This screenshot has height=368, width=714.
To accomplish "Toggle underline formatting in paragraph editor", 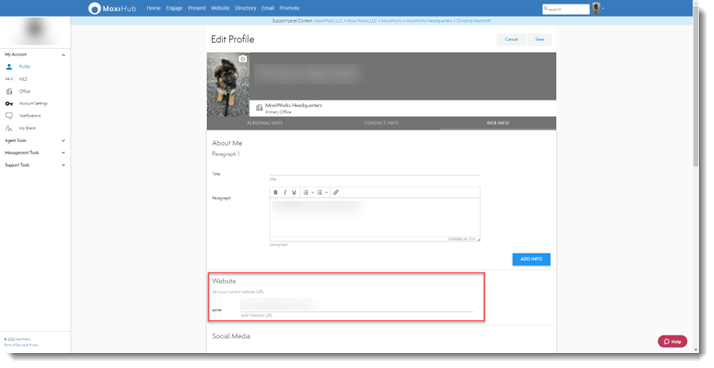I will [x=294, y=193].
